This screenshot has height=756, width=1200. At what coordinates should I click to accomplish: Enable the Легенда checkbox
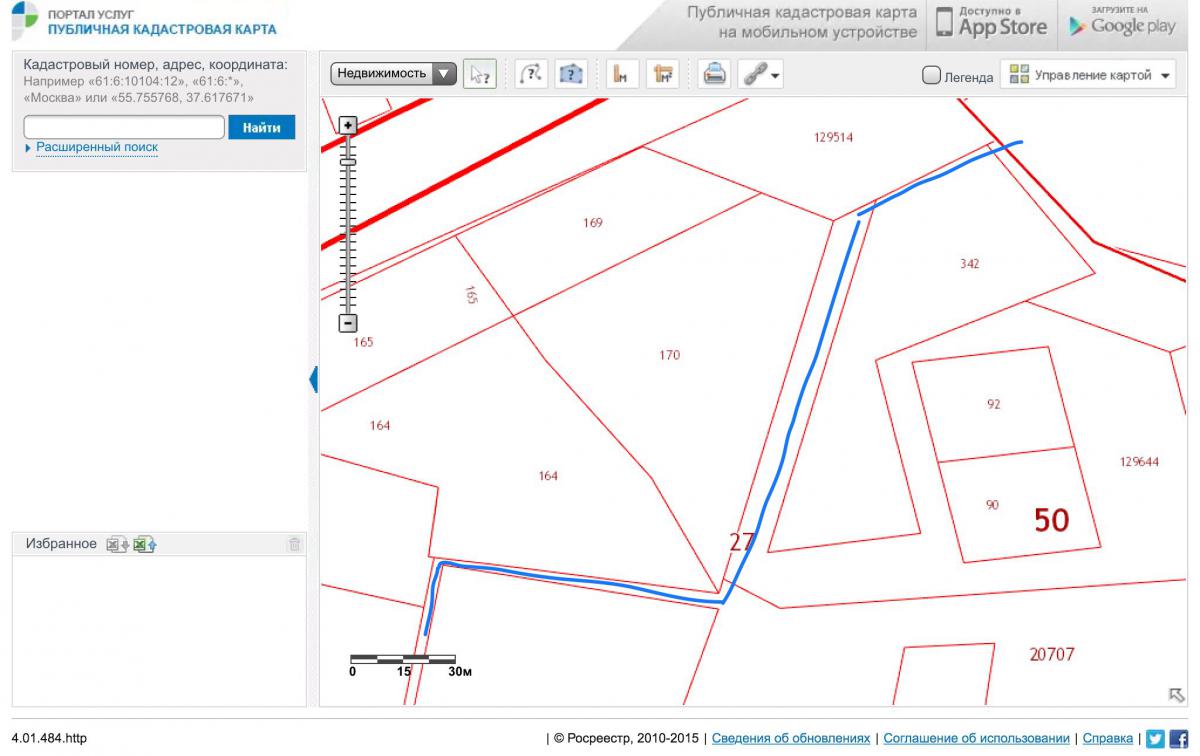931,75
